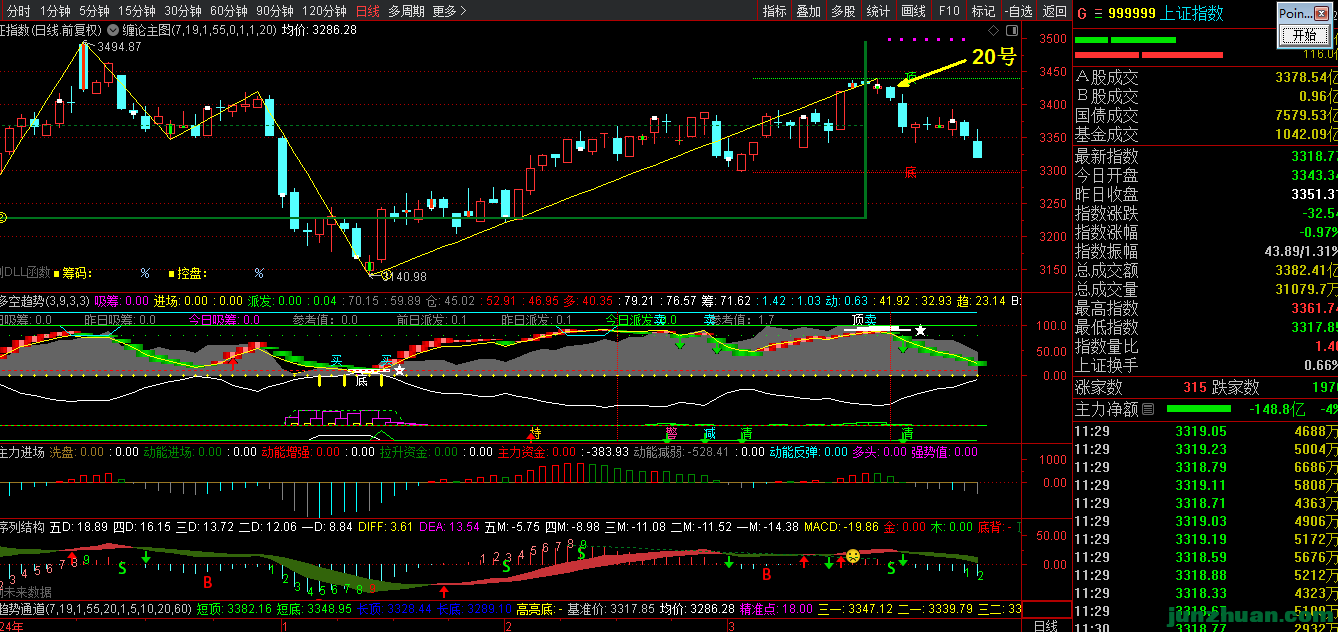Click the green menu icon beside G
Screen dimensions: 1338x632
tap(1097, 13)
